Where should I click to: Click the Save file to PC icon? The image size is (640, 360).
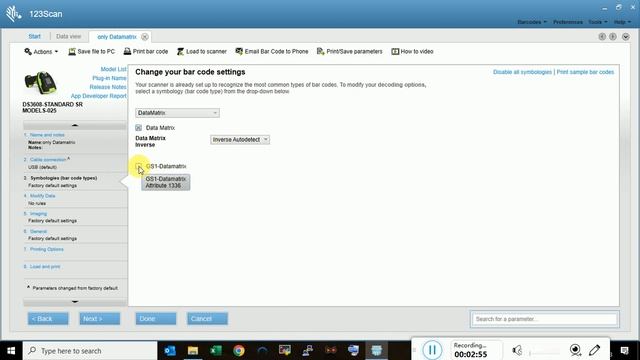tap(72, 51)
